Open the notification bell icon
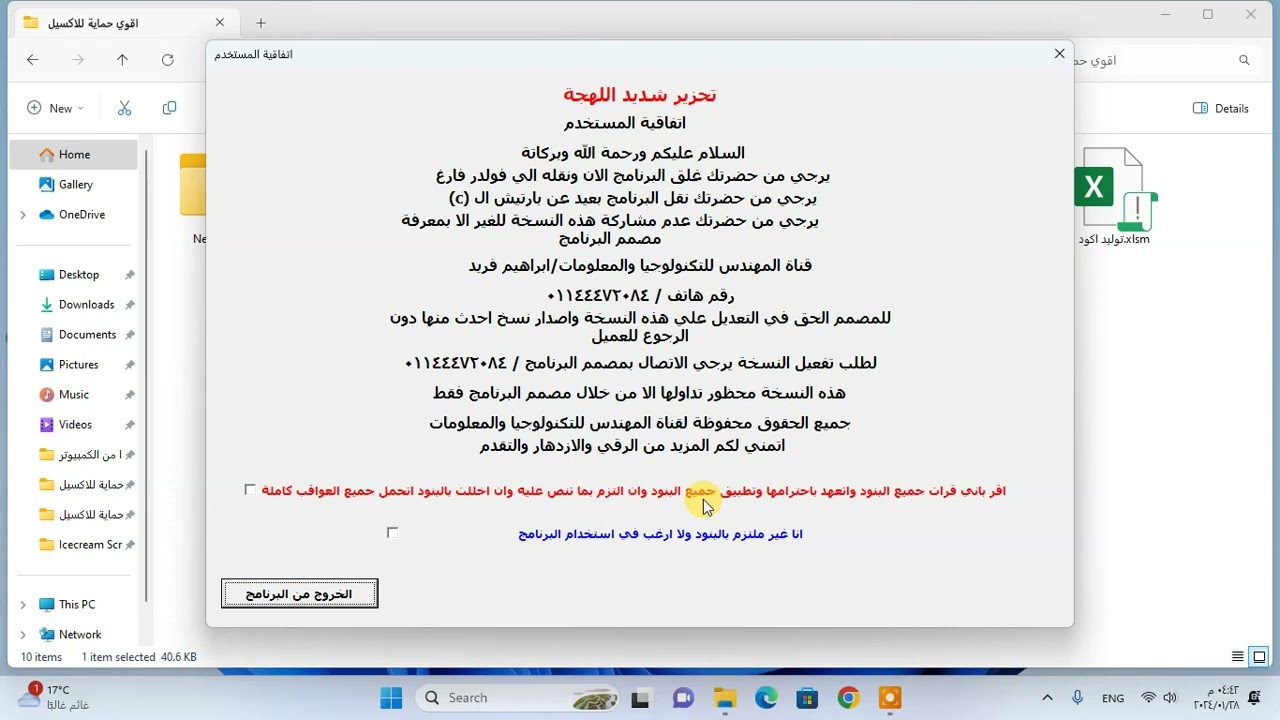The height and width of the screenshot is (720, 1280). click(1255, 698)
